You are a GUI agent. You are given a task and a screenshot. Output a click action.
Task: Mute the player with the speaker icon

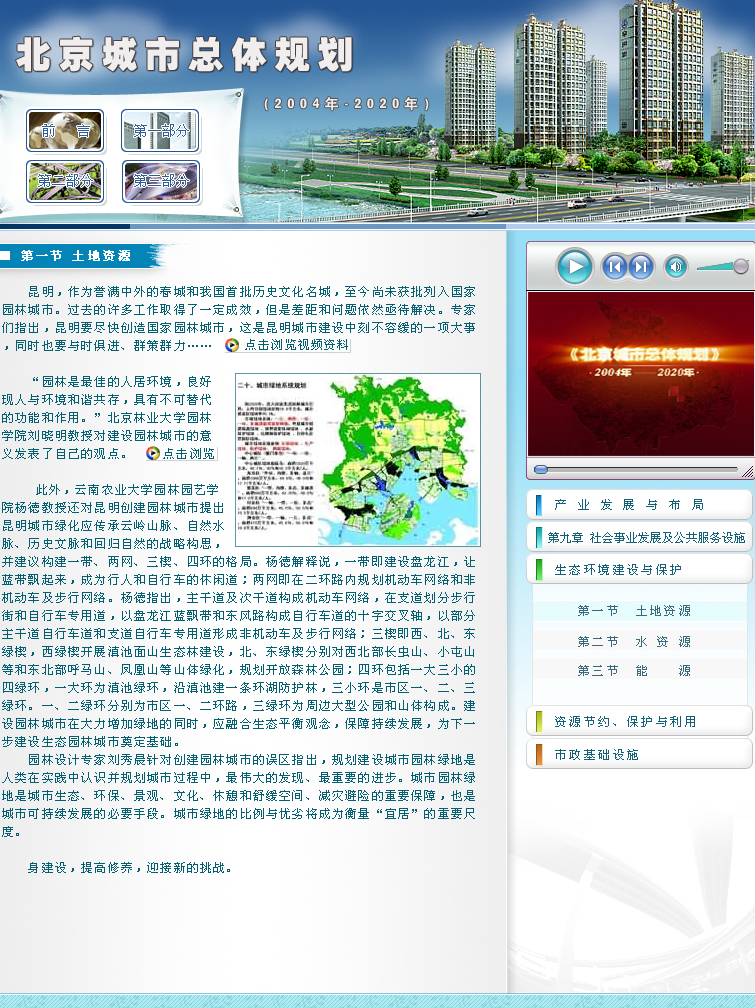[676, 267]
